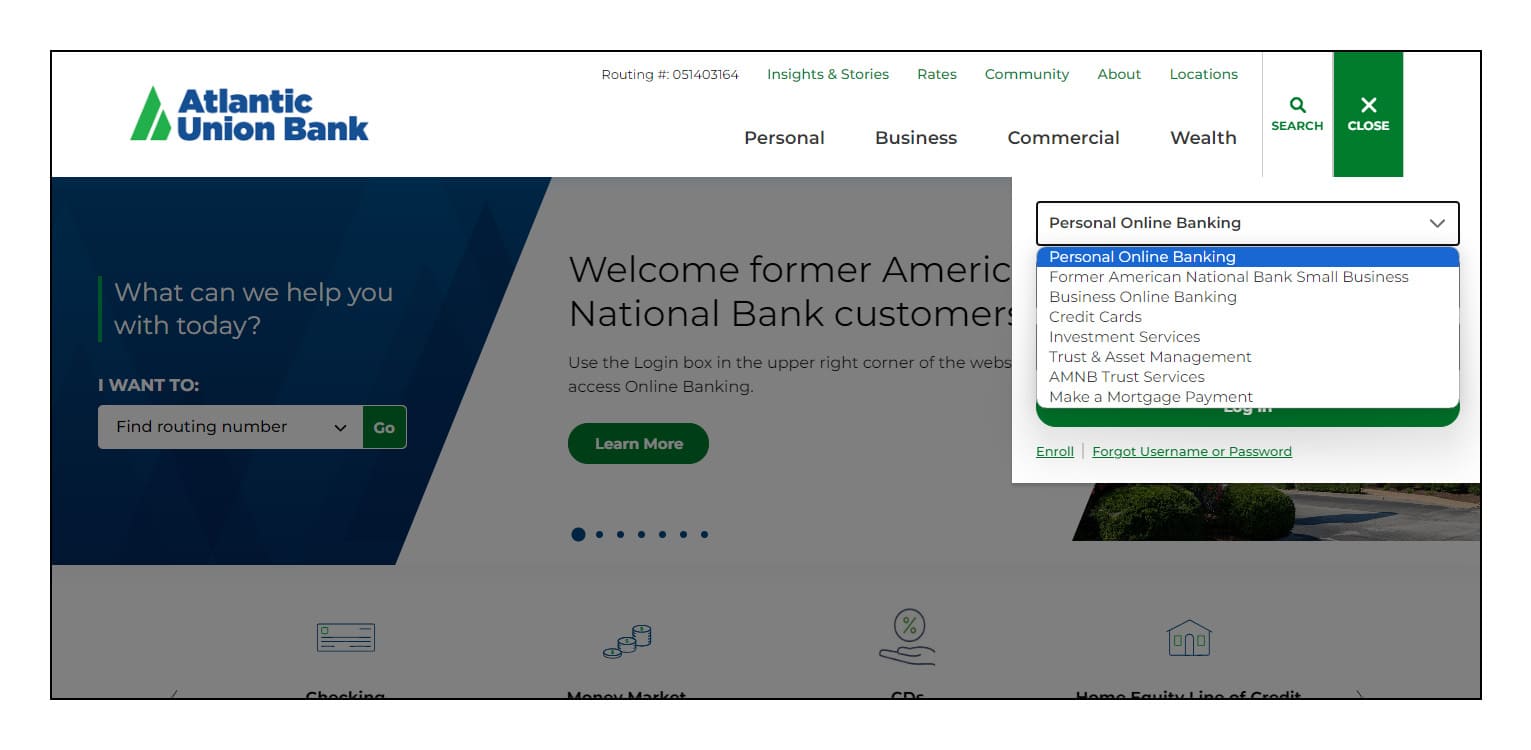Open the Commercial menu

tap(1063, 138)
